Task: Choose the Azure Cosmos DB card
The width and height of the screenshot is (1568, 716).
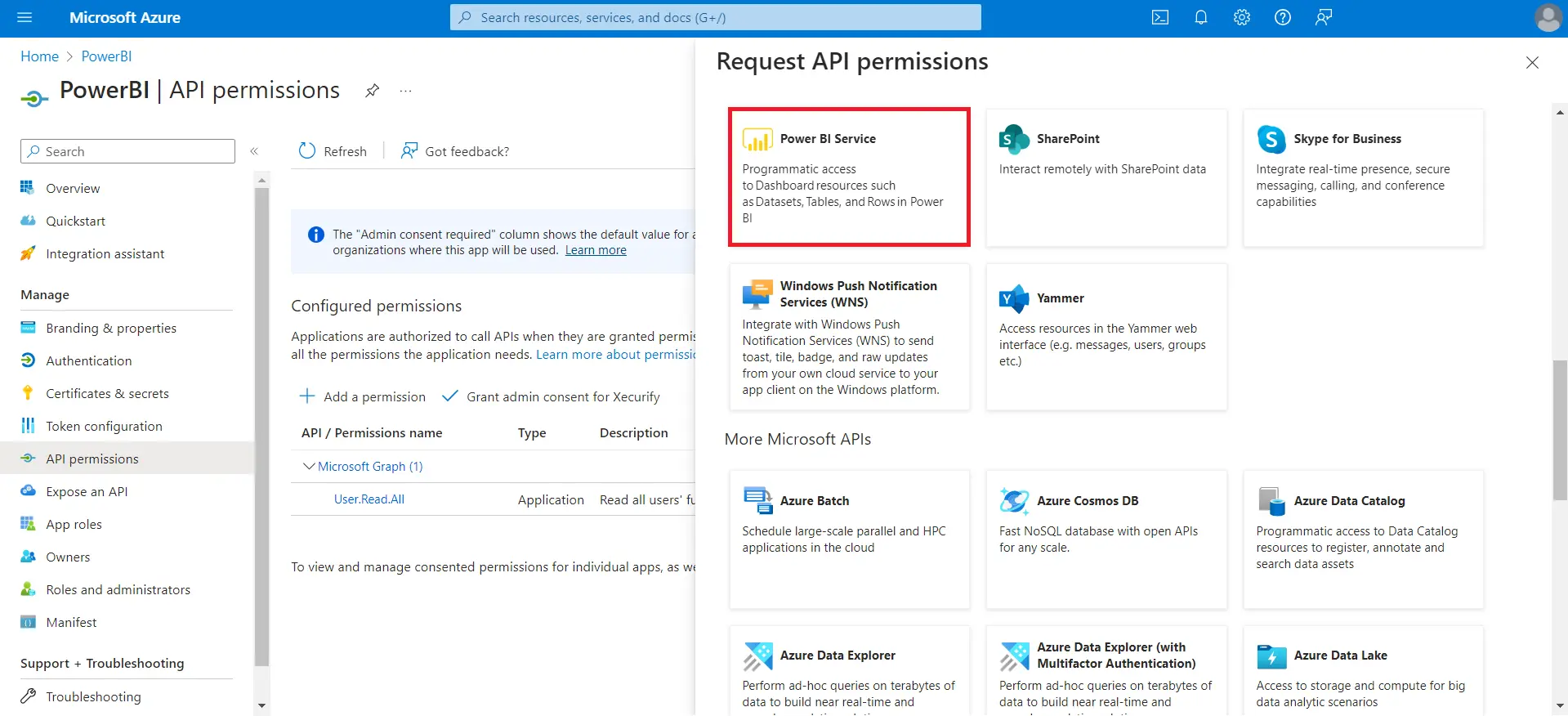Action: 1106,539
